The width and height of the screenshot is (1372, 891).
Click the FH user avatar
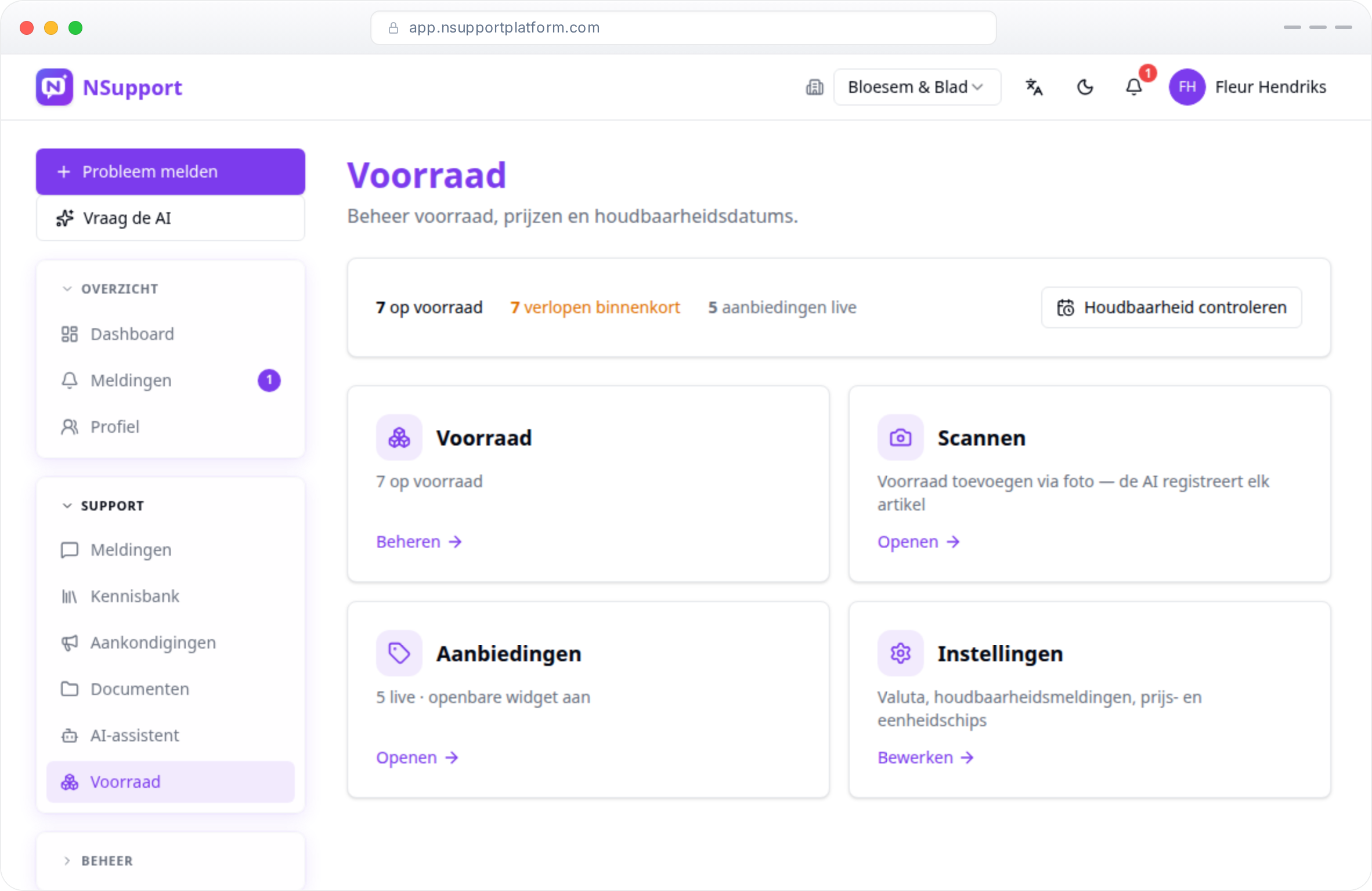point(1187,87)
